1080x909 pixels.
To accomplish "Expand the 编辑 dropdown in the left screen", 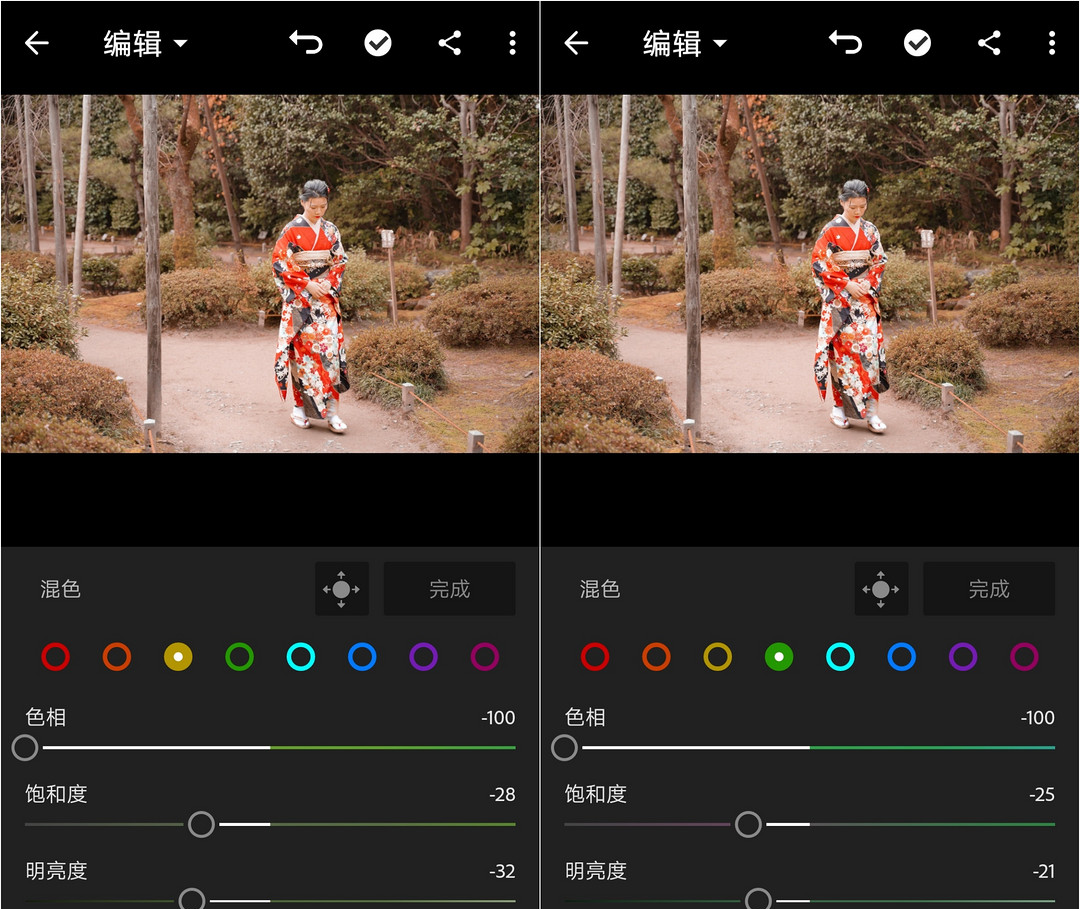I will point(146,43).
